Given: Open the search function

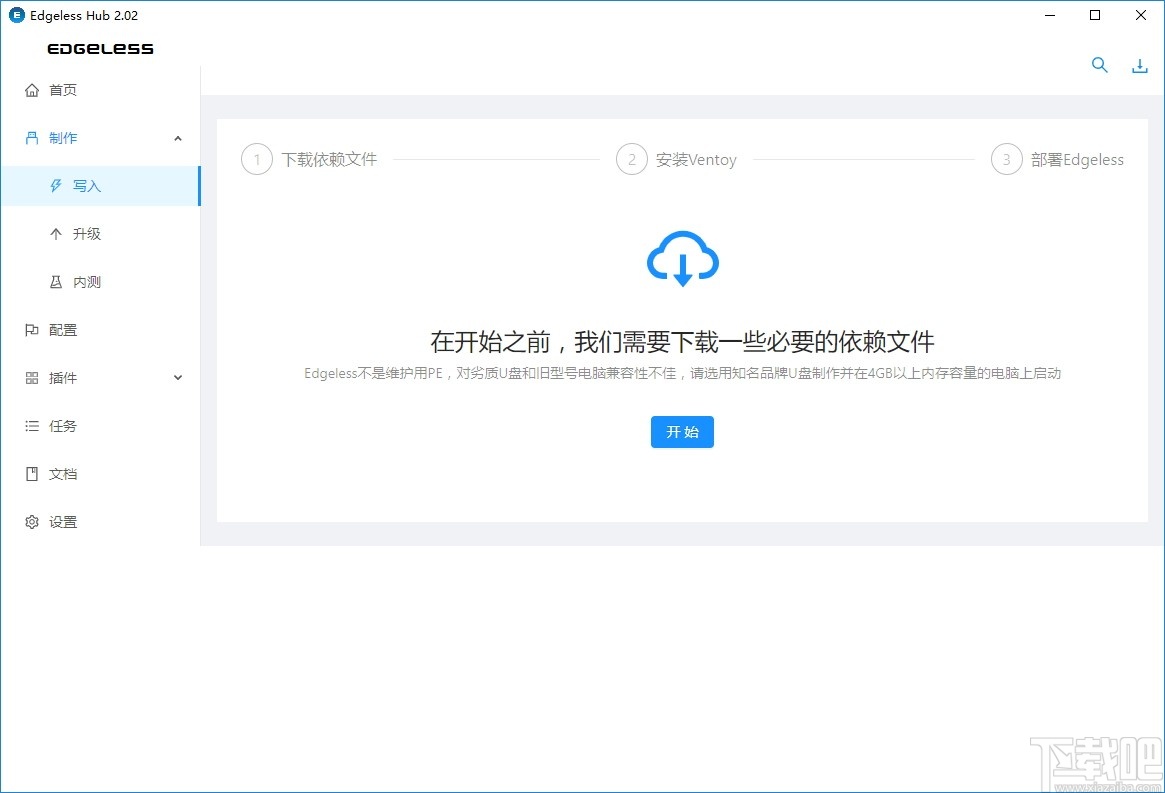Looking at the screenshot, I should [x=1099, y=64].
